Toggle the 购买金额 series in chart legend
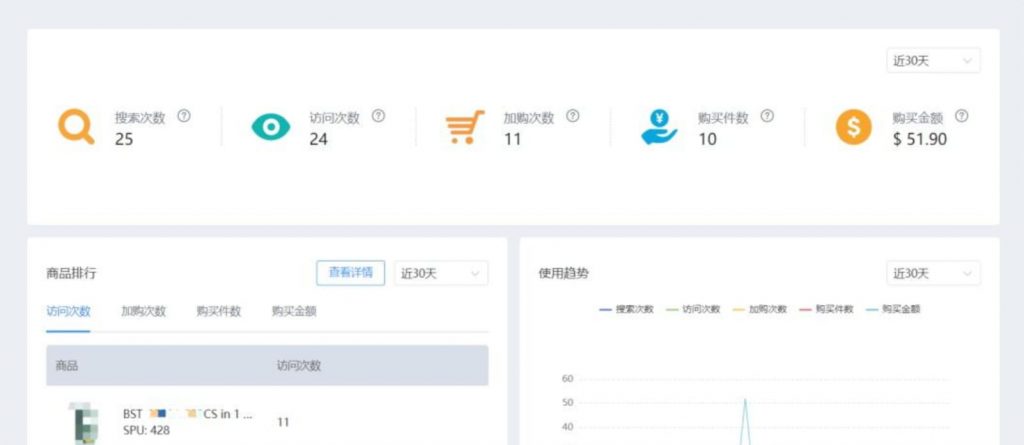This screenshot has height=445, width=1024. point(893,309)
